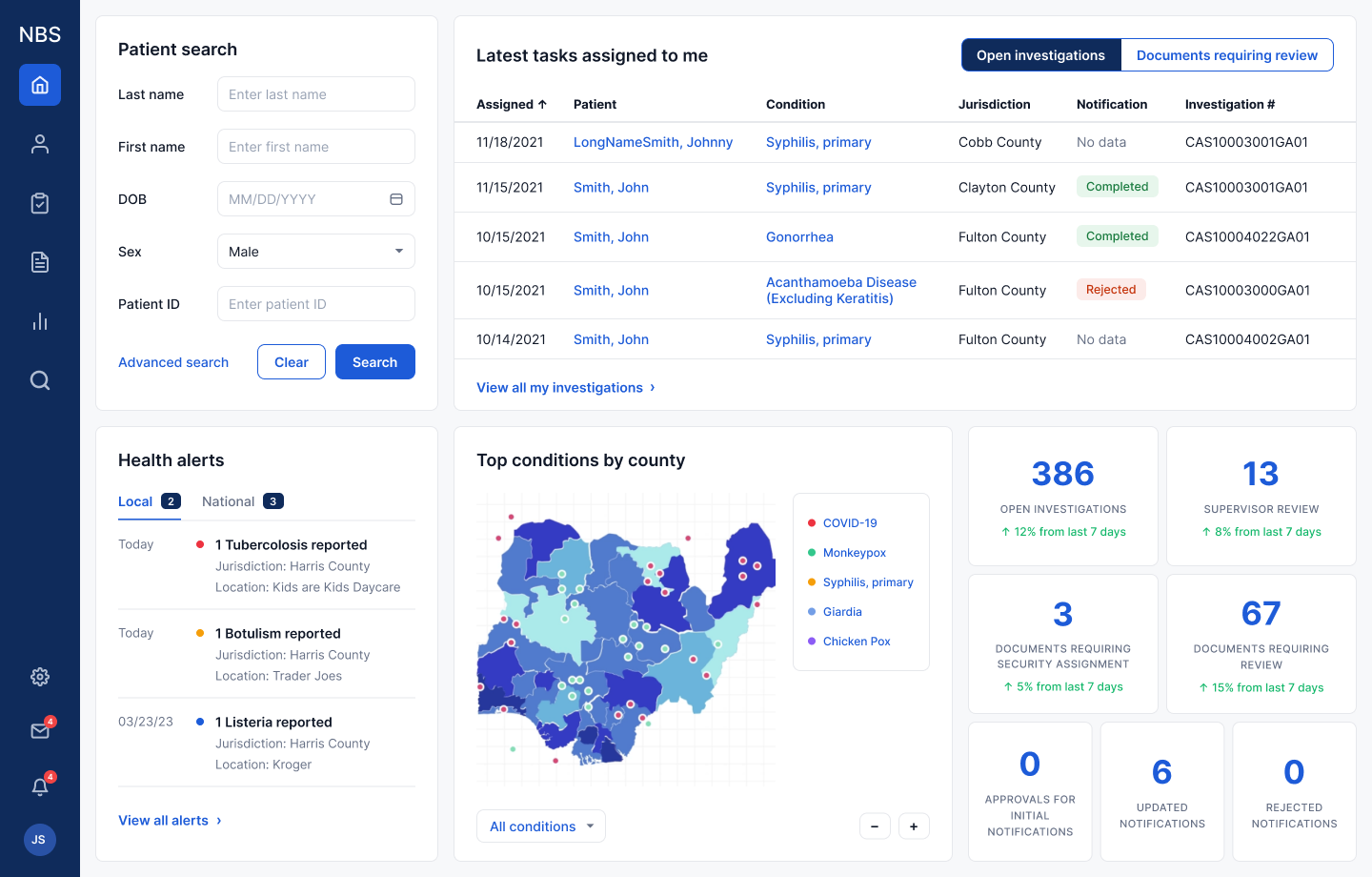
Task: Open the DOB calendar picker icon
Action: tap(396, 199)
